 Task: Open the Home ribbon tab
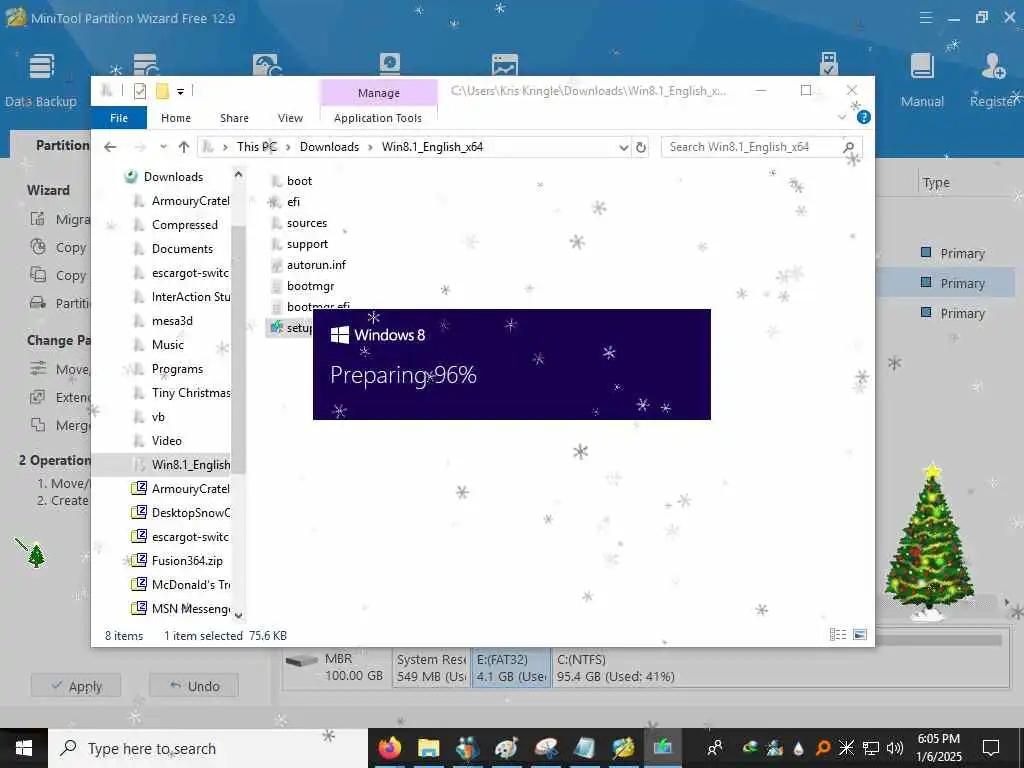tap(176, 118)
